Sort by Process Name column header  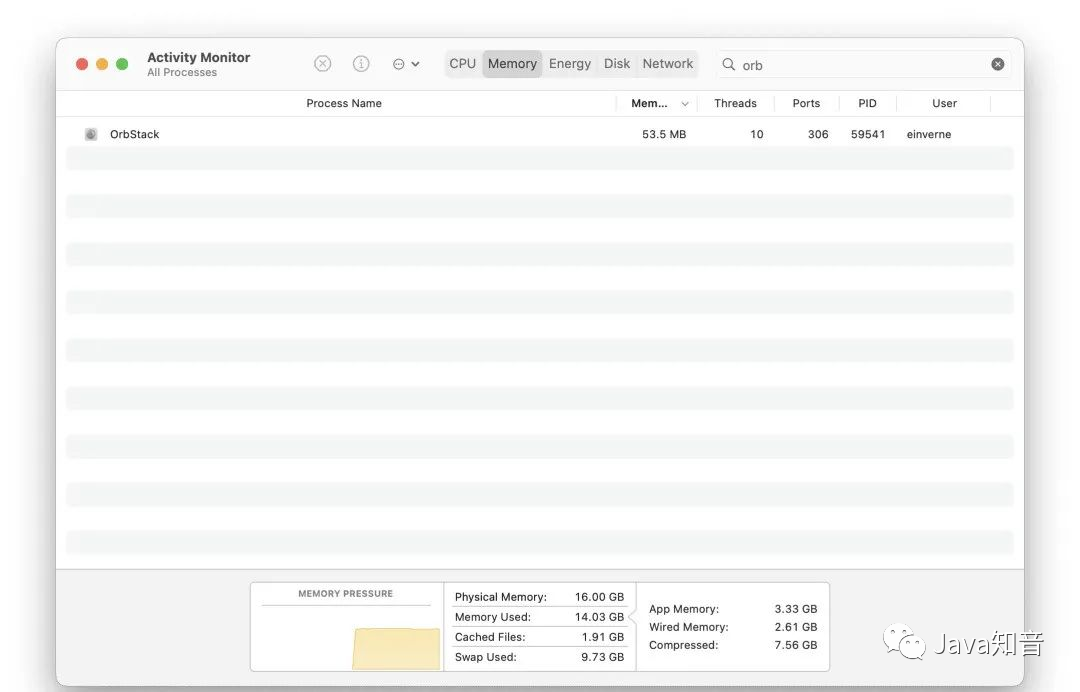(343, 104)
